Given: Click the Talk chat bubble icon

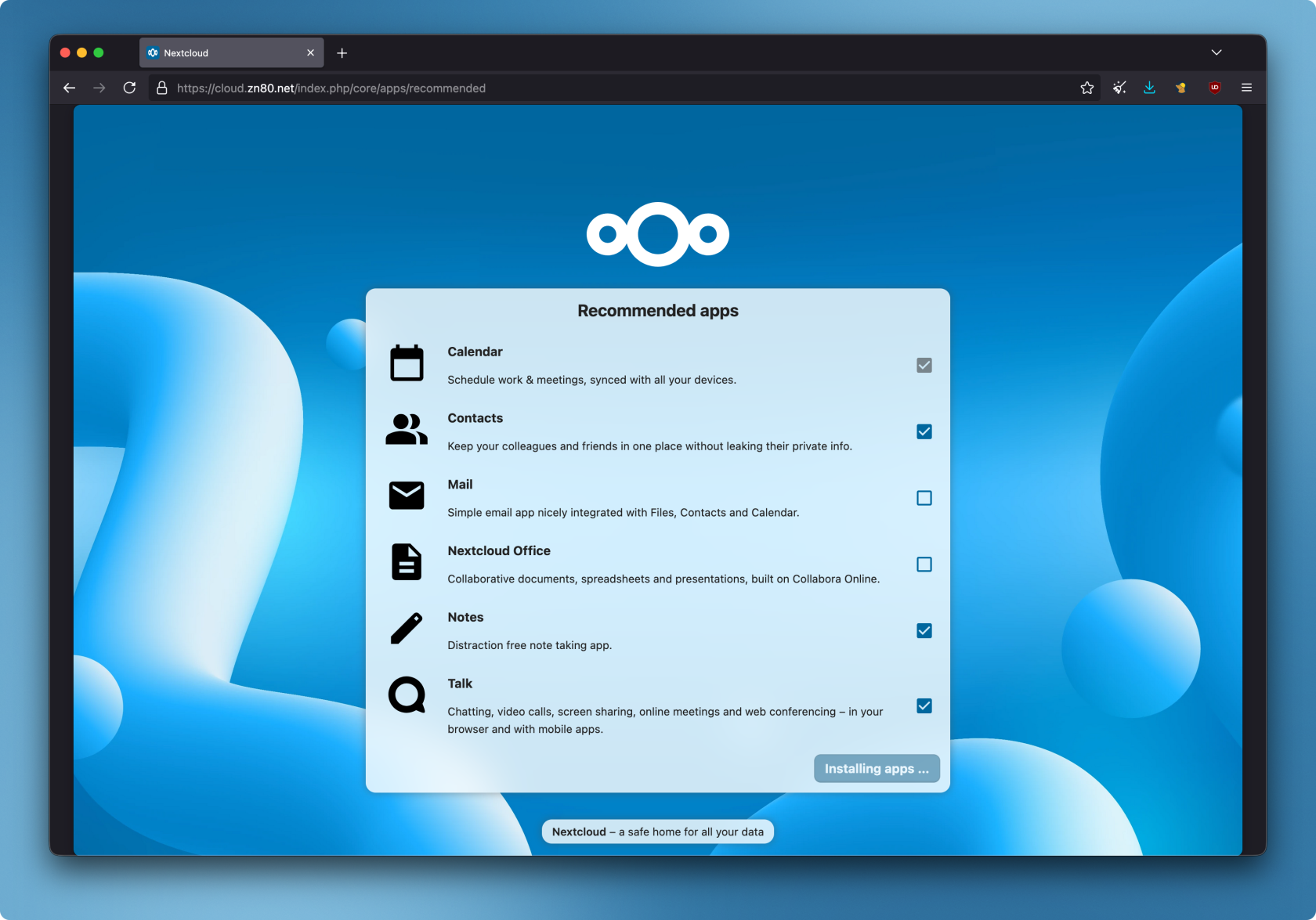Looking at the screenshot, I should 407,695.
